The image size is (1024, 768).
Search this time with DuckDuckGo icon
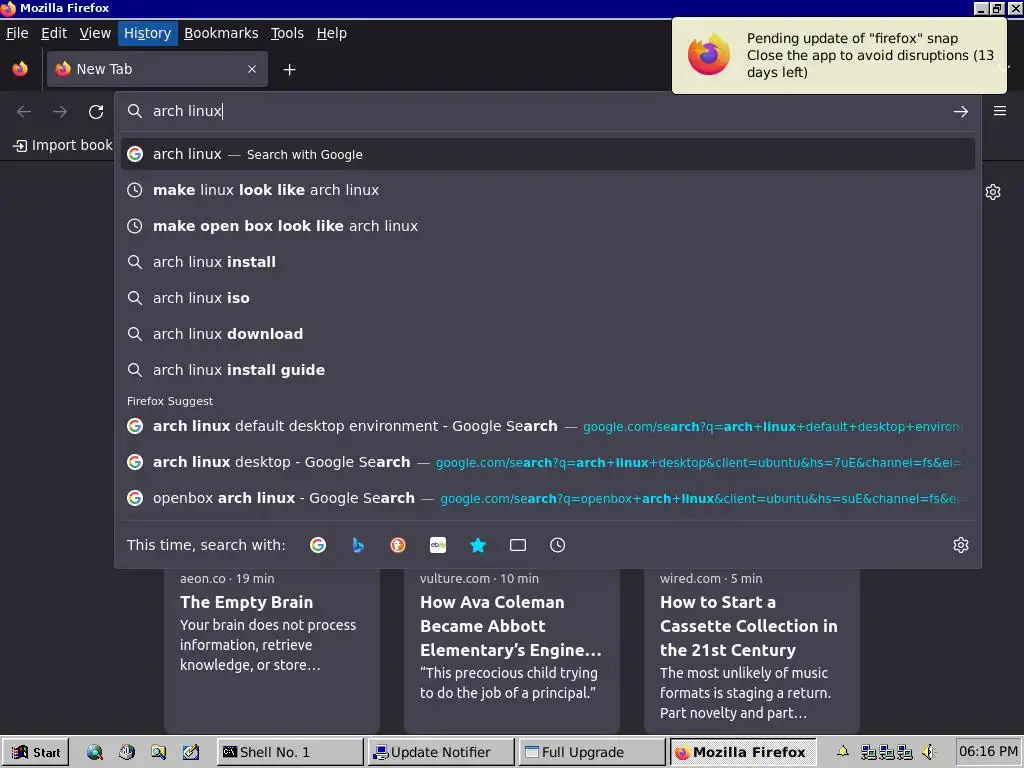tap(398, 545)
